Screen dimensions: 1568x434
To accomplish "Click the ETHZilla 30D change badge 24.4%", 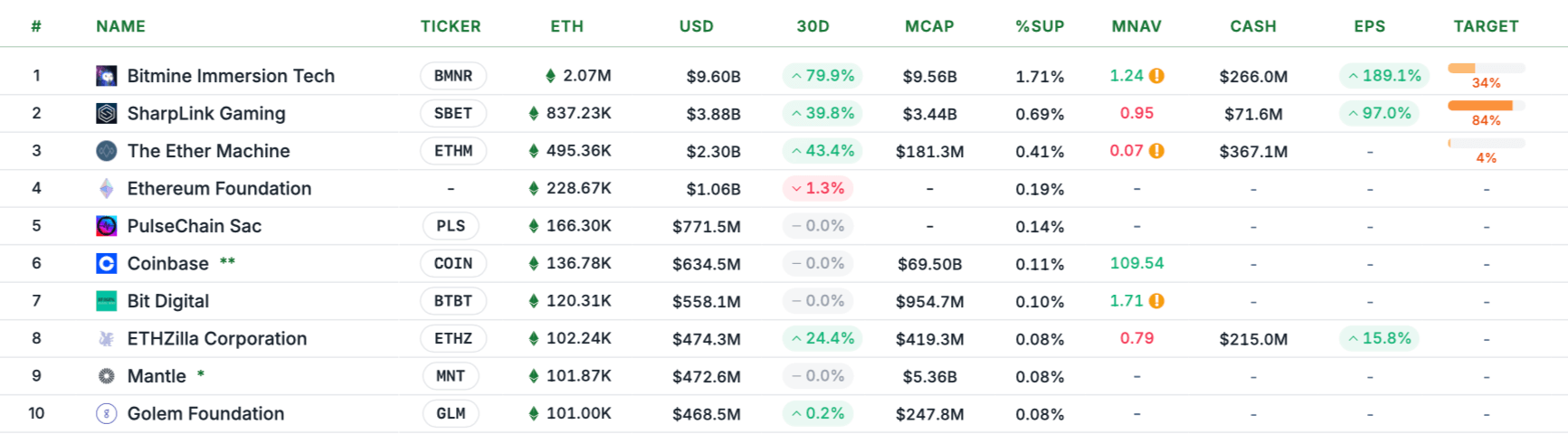I will pyautogui.click(x=822, y=339).
